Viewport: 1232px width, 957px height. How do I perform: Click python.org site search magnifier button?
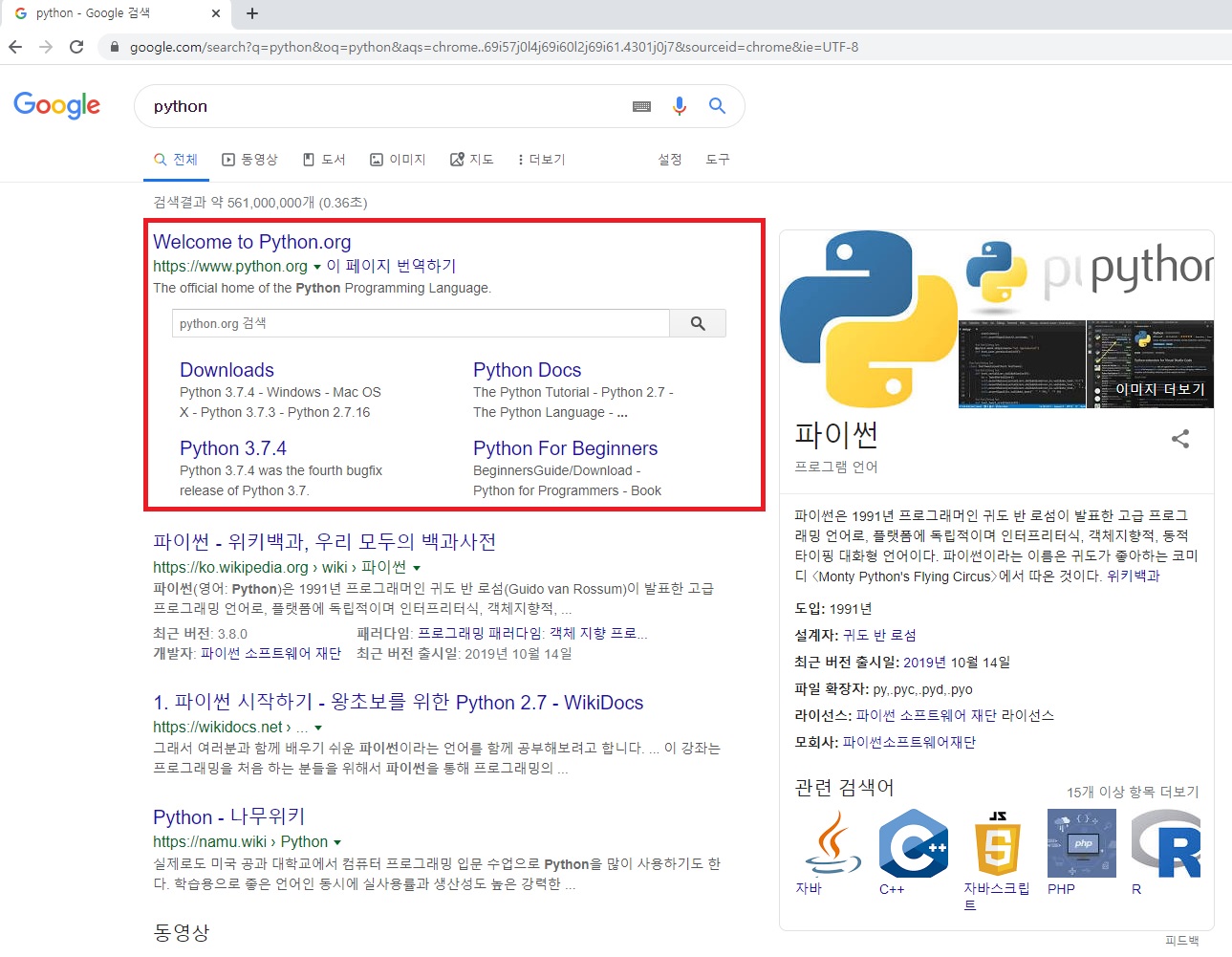coord(698,323)
